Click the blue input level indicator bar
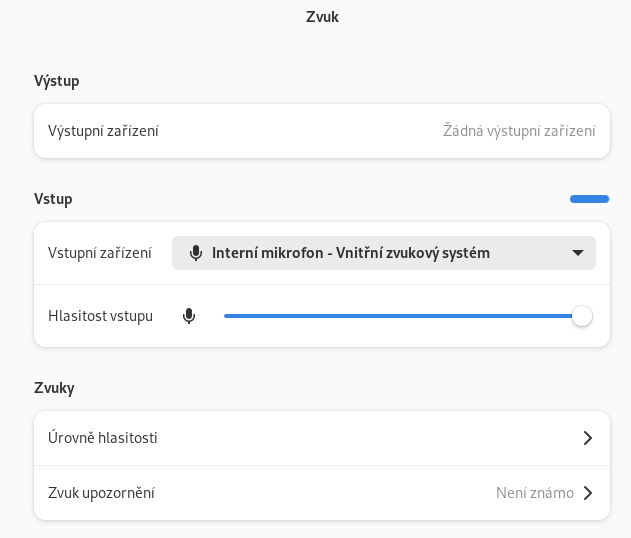This screenshot has height=538, width=631. (590, 199)
